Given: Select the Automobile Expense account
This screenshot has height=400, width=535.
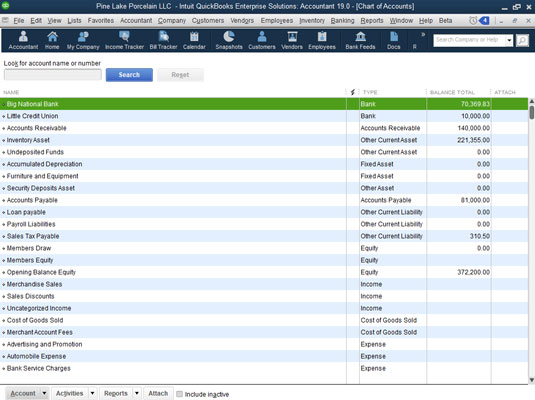Looking at the screenshot, I should [x=264, y=356].
